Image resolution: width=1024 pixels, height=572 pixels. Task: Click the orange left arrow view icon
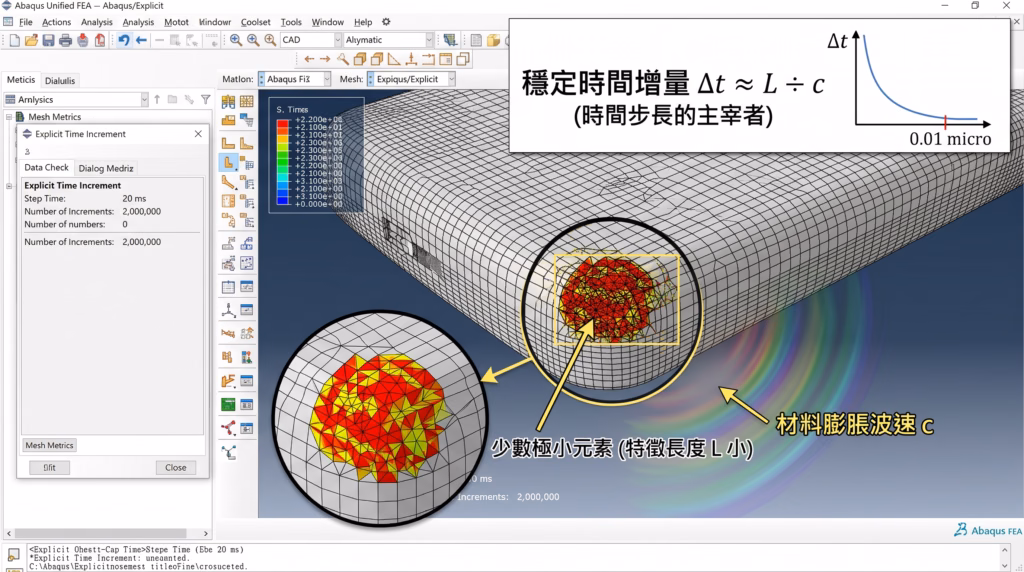pyautogui.click(x=309, y=59)
